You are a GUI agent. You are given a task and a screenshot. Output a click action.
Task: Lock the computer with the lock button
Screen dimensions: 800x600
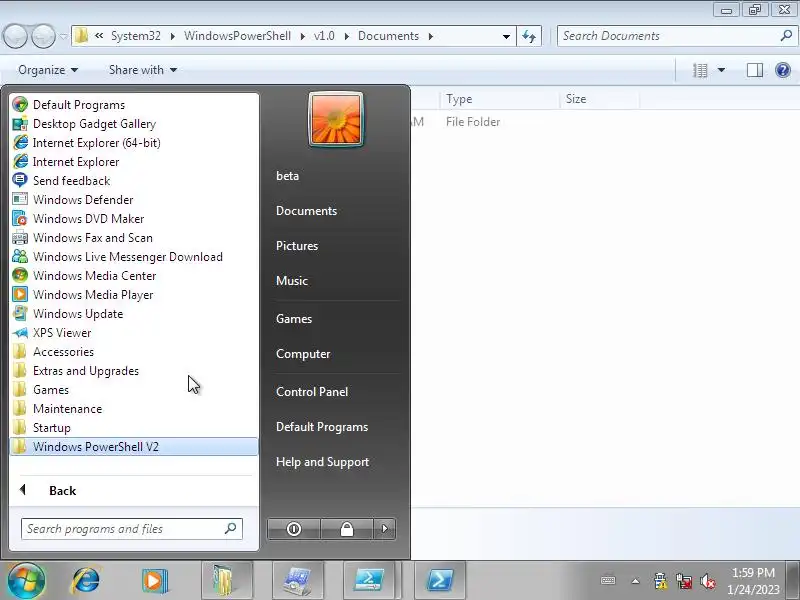[347, 529]
